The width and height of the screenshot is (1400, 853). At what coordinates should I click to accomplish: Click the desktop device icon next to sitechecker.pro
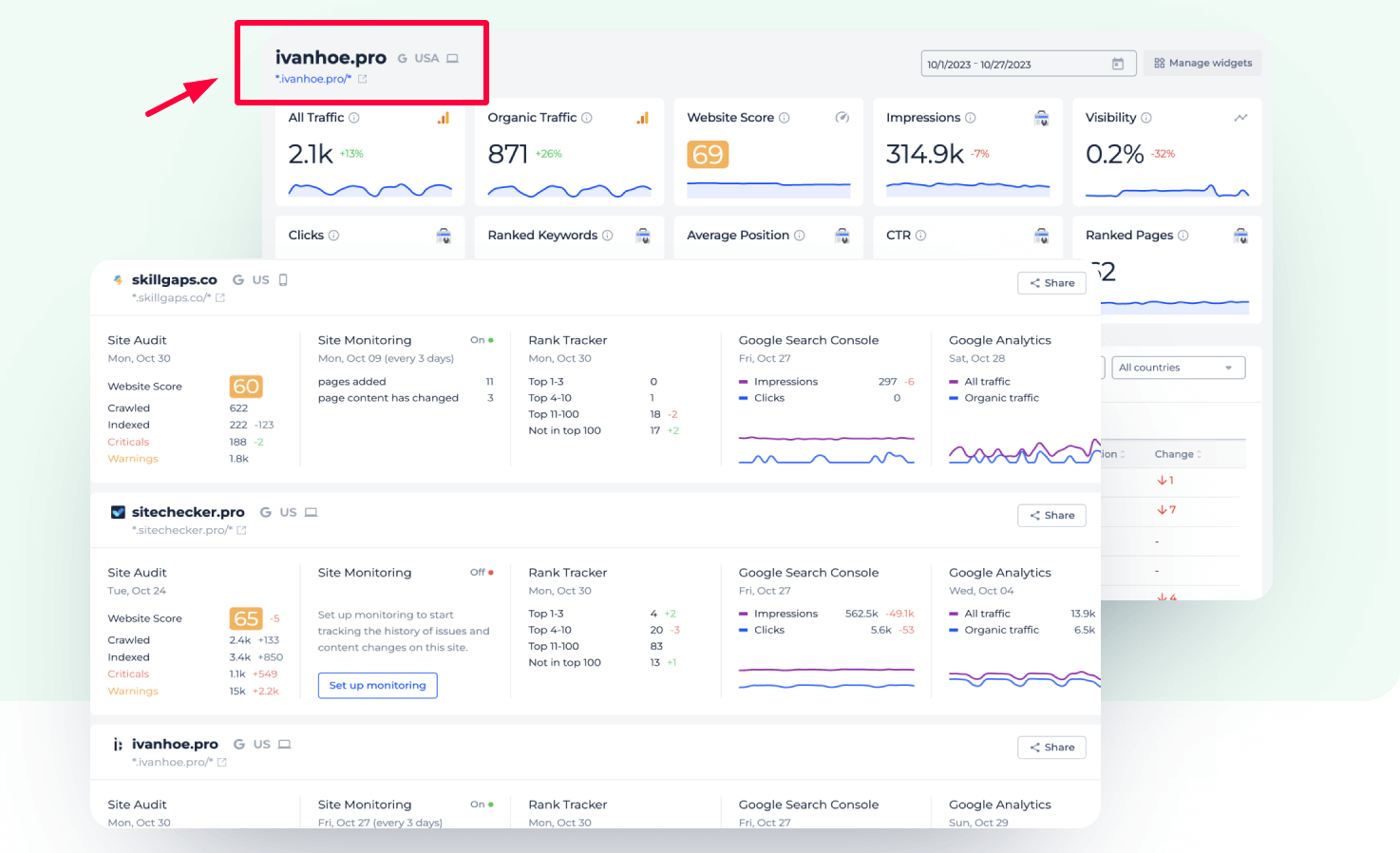point(311,512)
